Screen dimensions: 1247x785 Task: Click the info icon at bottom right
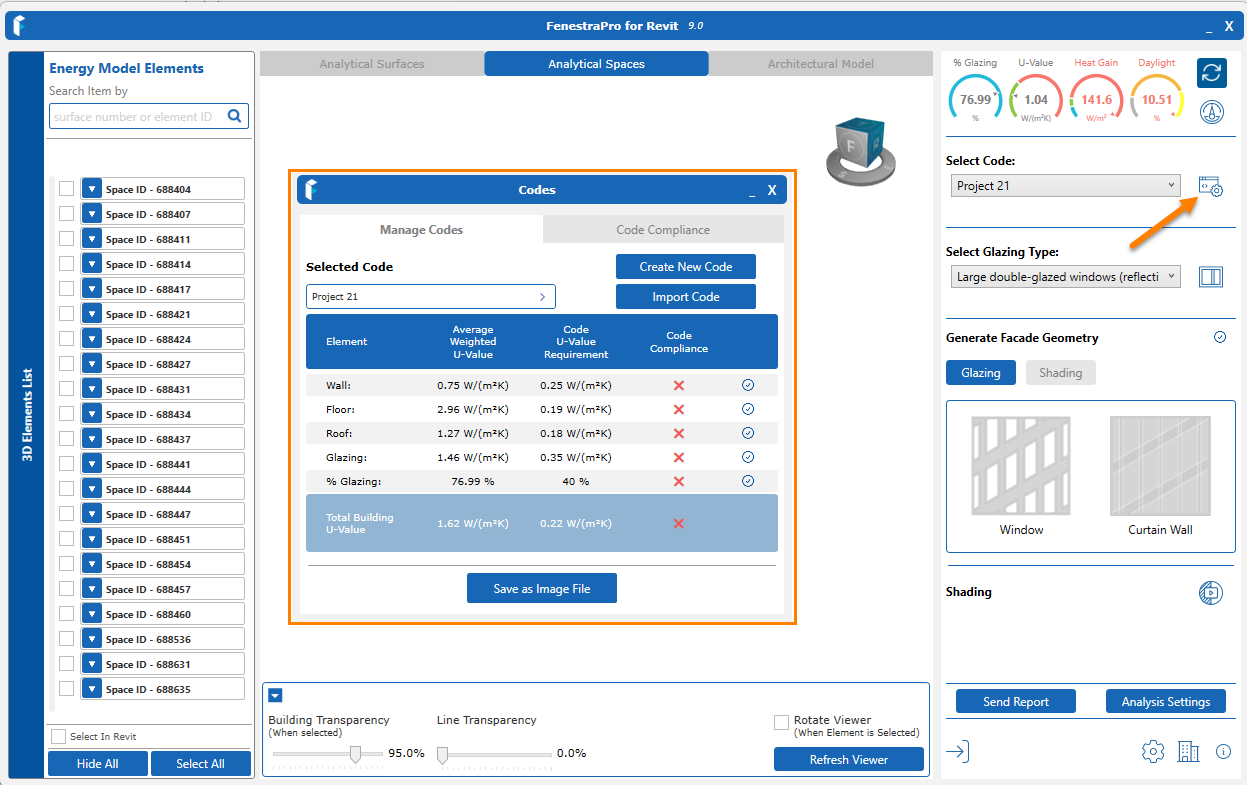[1223, 752]
